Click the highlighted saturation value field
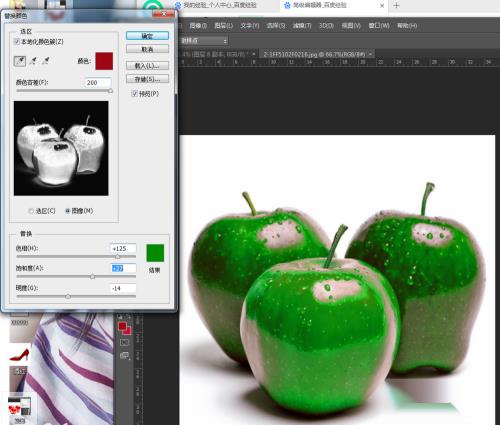Screen dimensions: 500x425 pyautogui.click(x=123, y=268)
